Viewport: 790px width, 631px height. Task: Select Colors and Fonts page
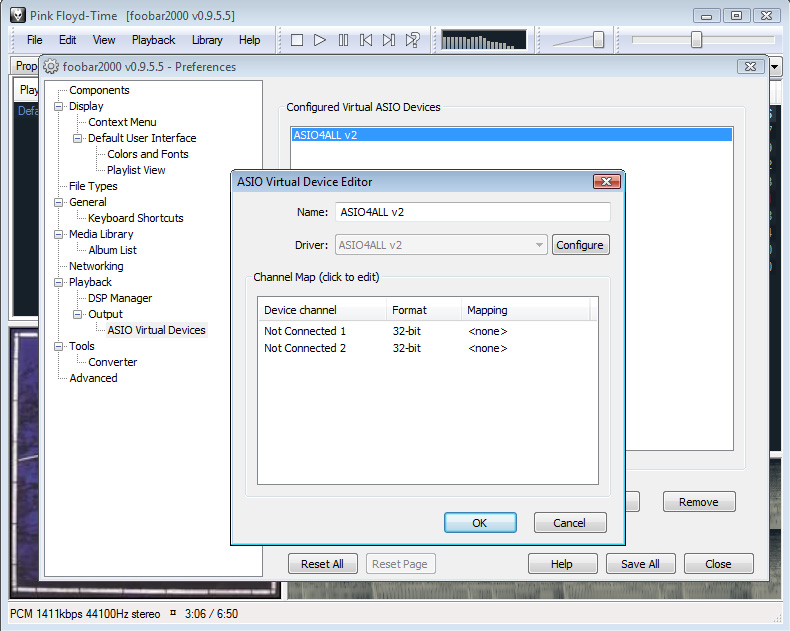(x=148, y=154)
